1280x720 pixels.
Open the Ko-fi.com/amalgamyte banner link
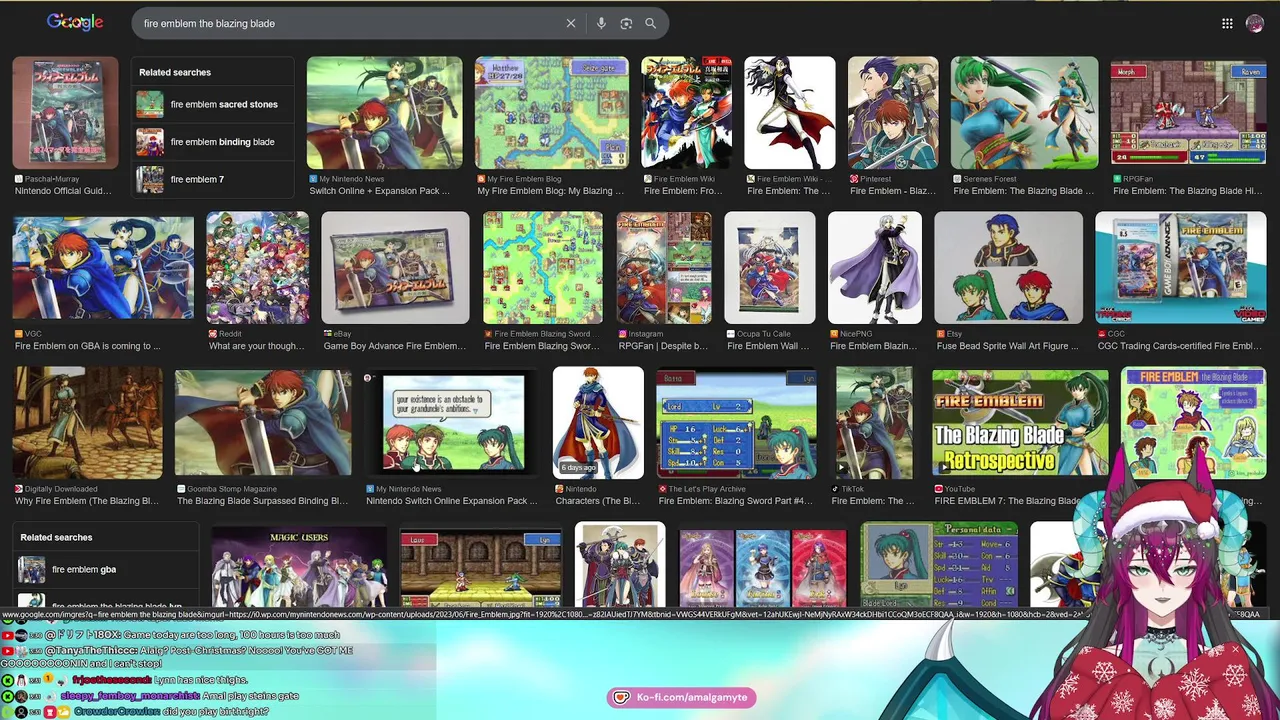click(681, 697)
